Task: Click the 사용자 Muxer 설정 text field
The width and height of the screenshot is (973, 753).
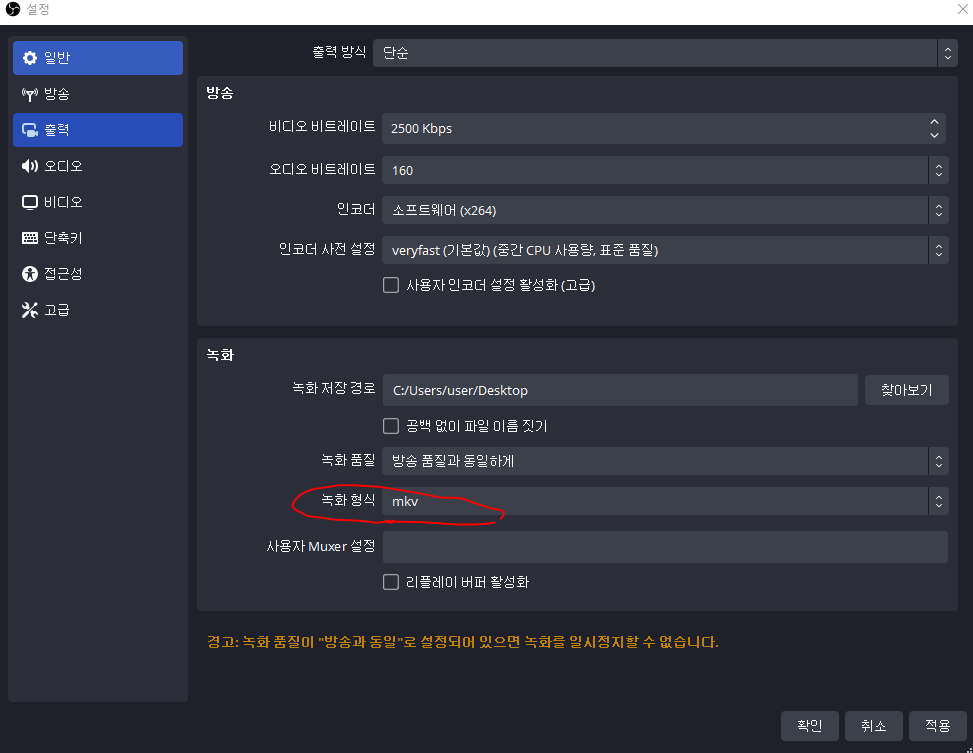Action: (665, 547)
